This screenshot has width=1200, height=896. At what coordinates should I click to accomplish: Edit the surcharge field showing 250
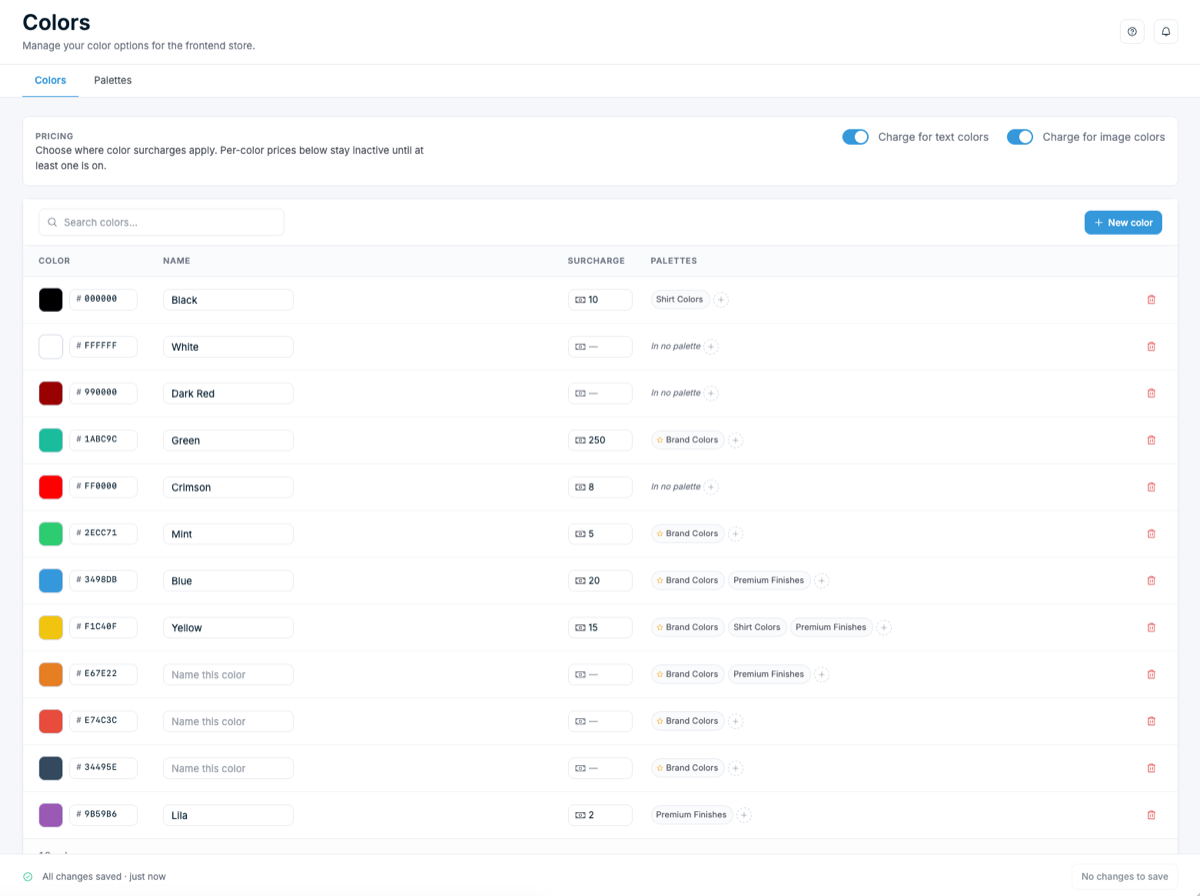pyautogui.click(x=600, y=440)
